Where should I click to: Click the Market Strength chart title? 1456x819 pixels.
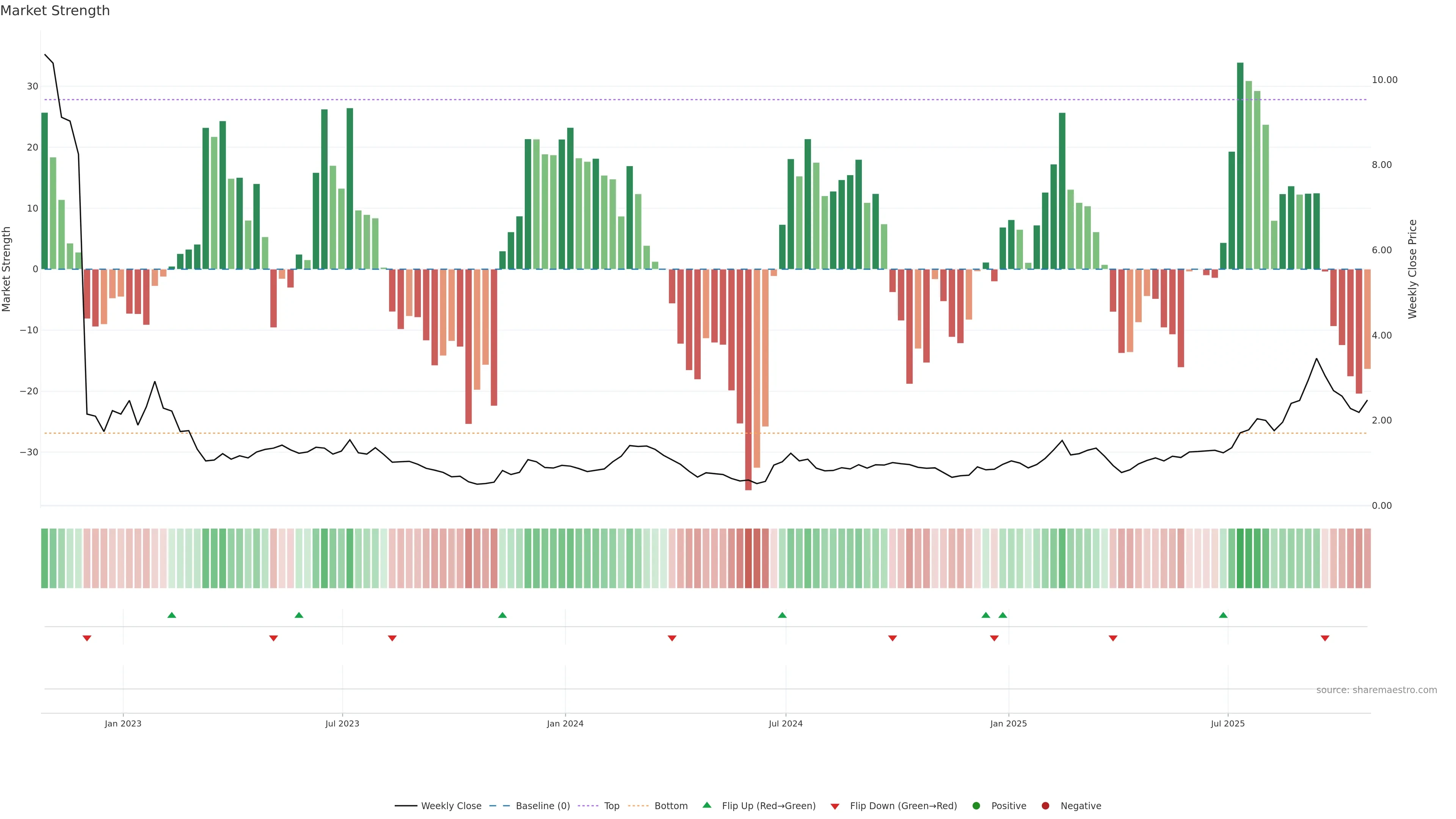tap(55, 11)
